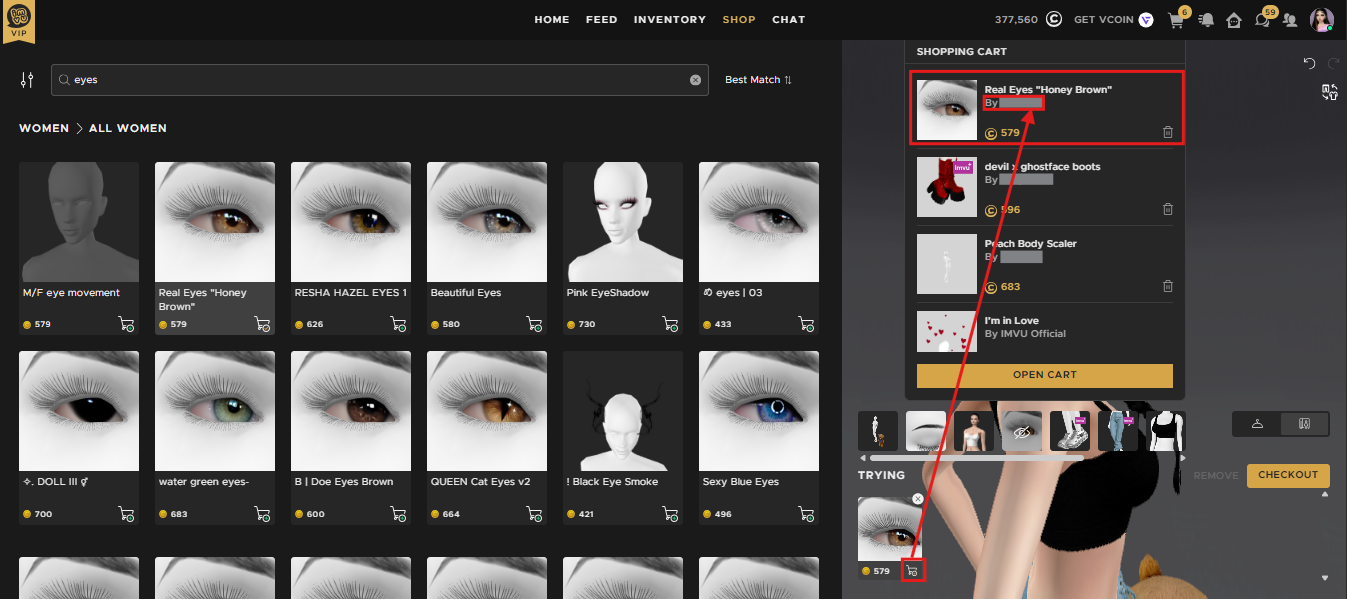Viewport: 1347px width, 599px height.
Task: Clear the eyes search text
Action: tap(695, 80)
